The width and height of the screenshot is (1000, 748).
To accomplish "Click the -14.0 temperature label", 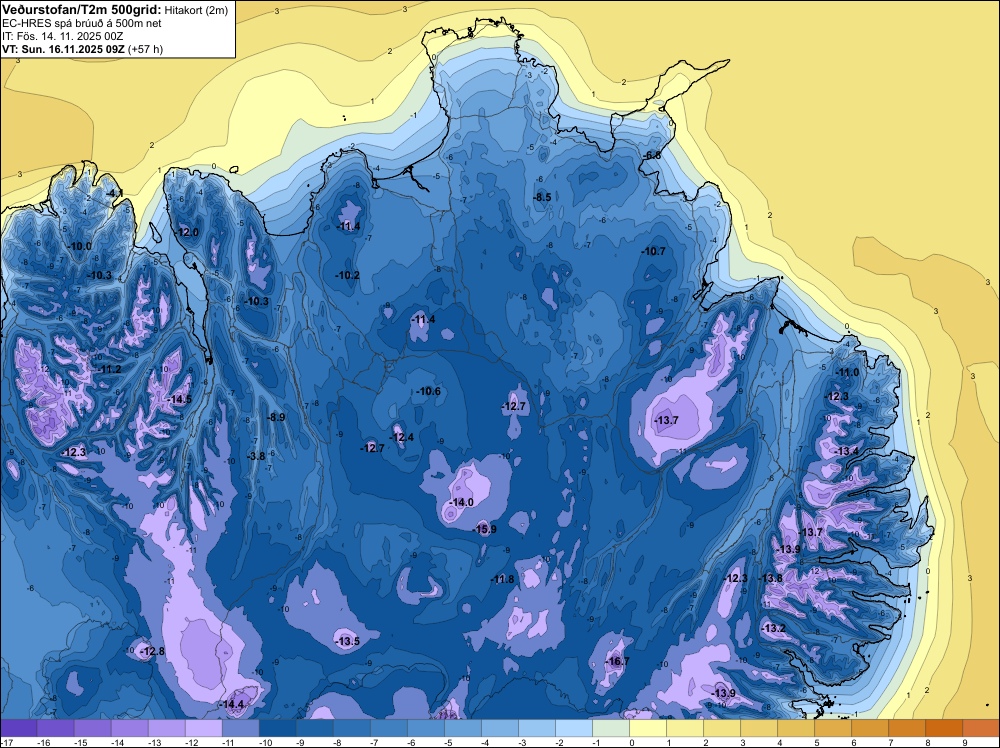I will (x=461, y=502).
